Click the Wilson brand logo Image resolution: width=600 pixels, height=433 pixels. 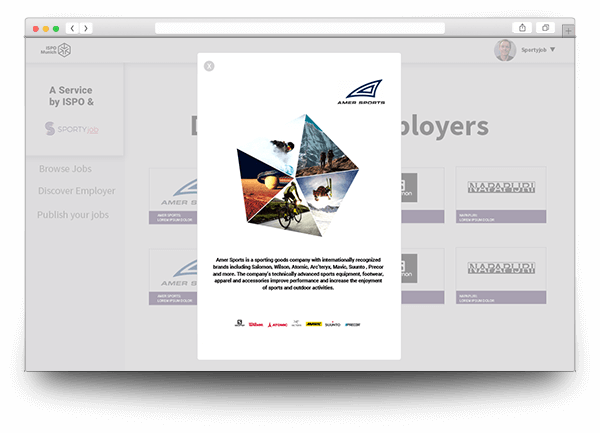[x=256, y=324]
